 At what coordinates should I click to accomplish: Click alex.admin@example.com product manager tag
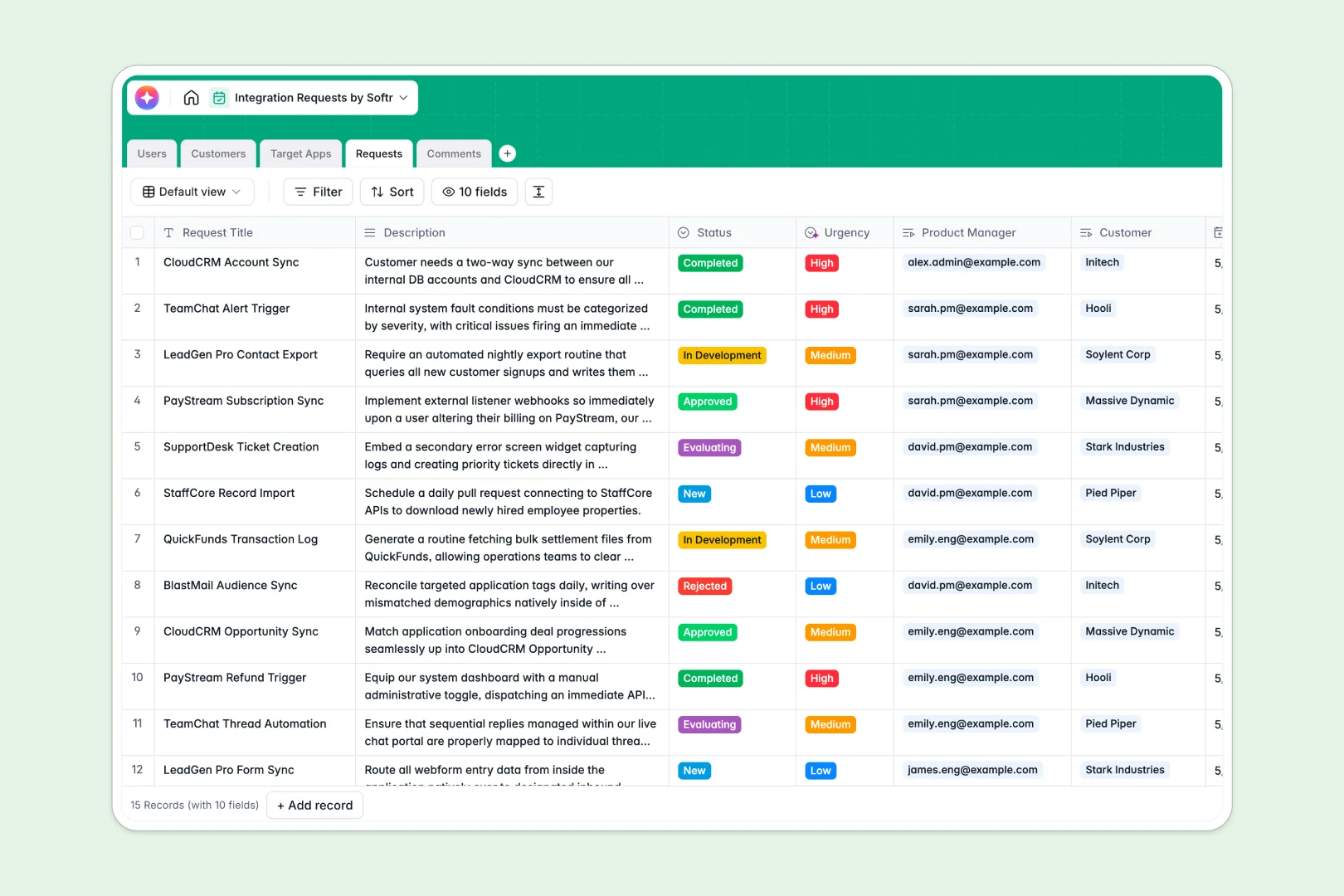coord(974,262)
